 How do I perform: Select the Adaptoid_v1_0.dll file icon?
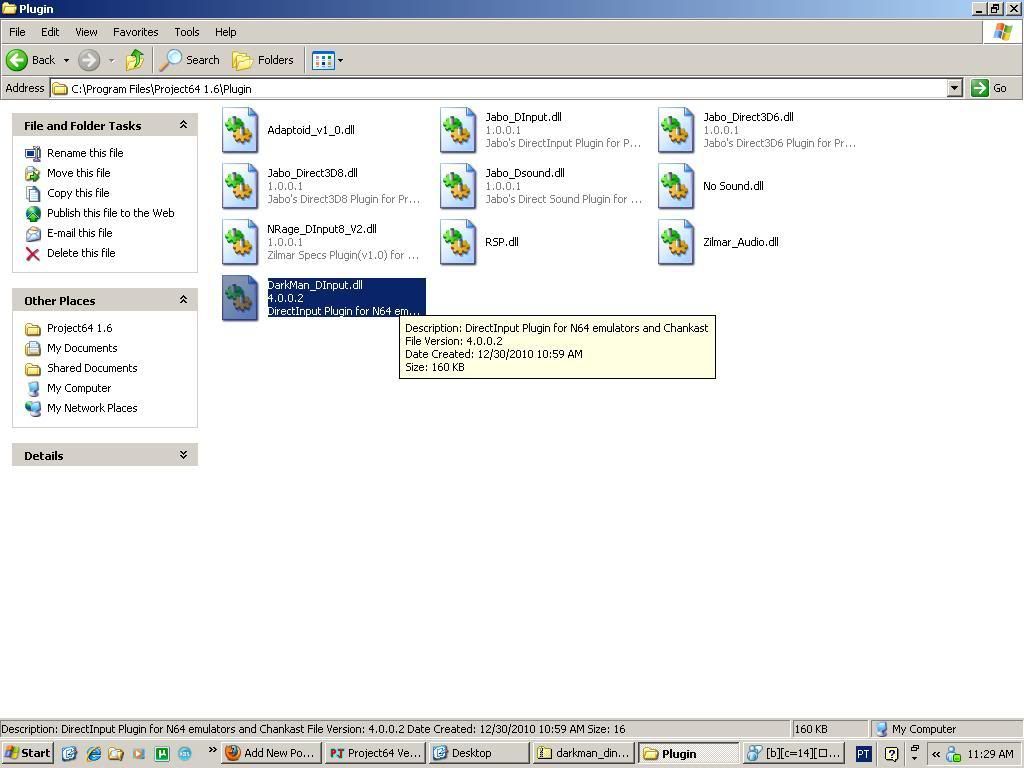pyautogui.click(x=240, y=130)
